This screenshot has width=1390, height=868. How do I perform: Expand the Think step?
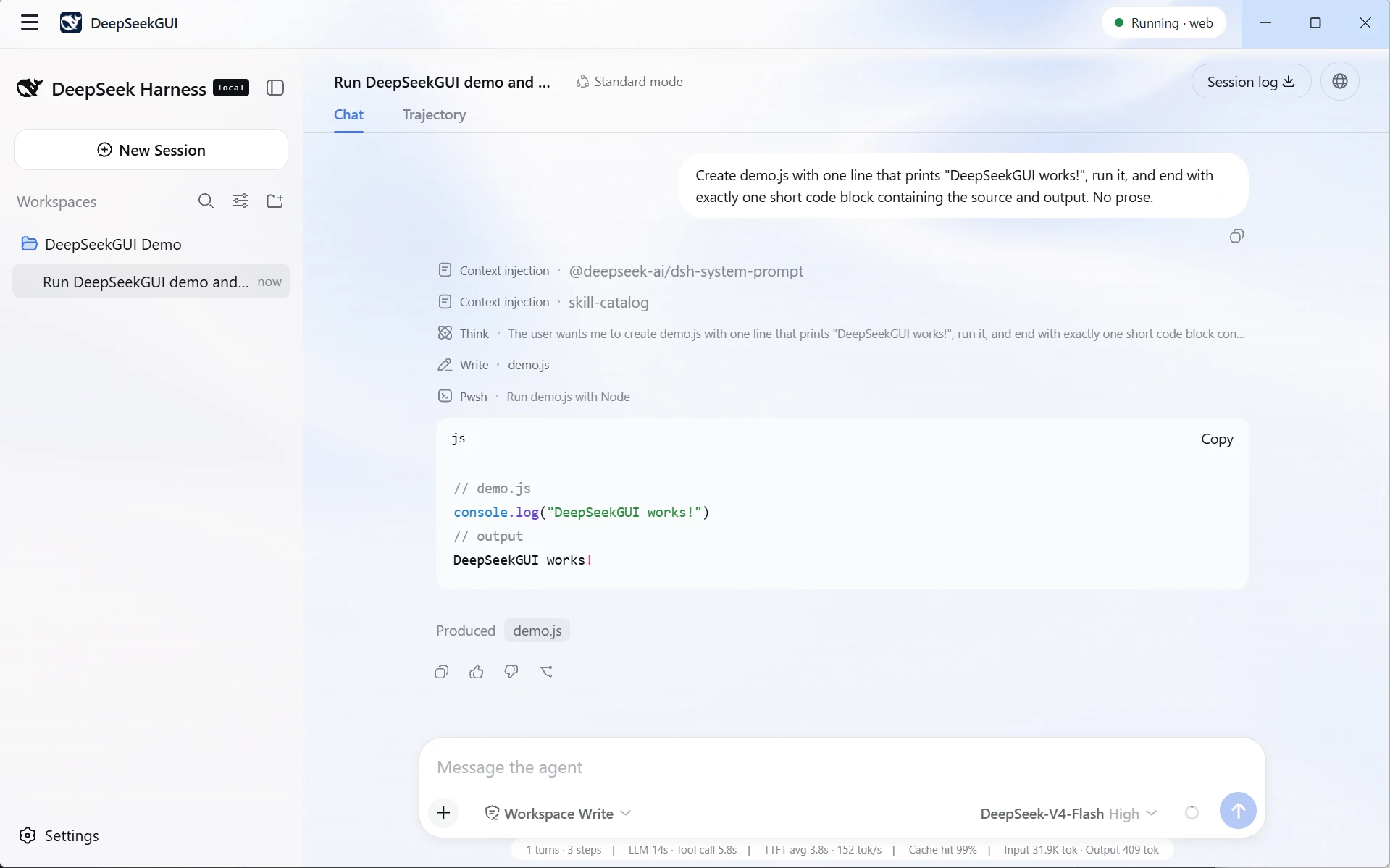pyautogui.click(x=841, y=334)
